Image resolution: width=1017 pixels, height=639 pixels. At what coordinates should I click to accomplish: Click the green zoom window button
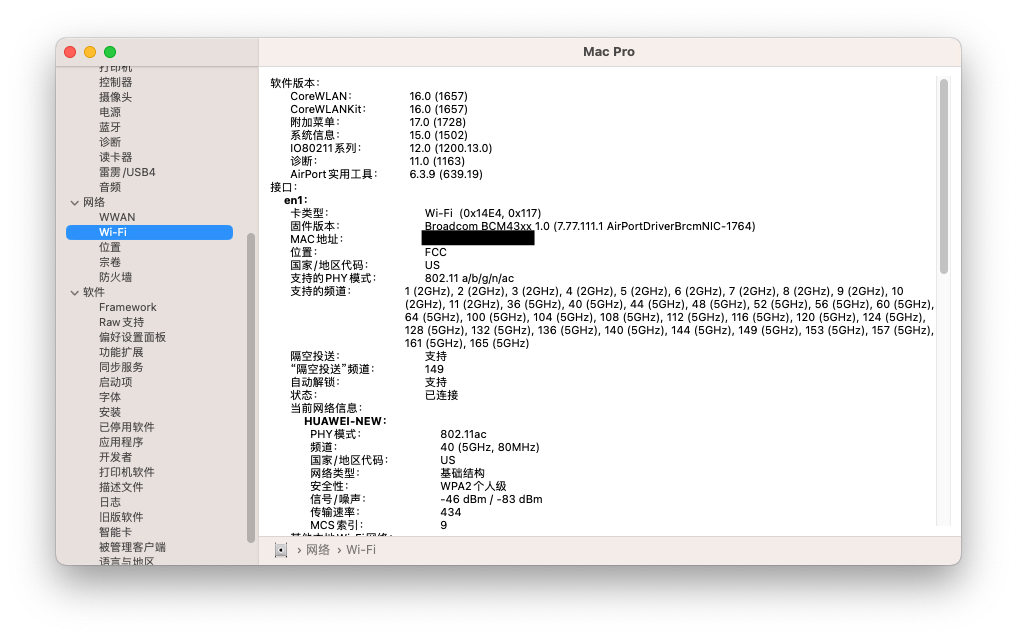tap(110, 52)
